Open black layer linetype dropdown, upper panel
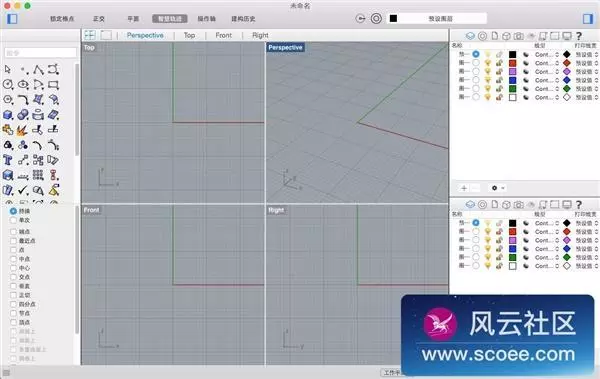600x379 pixels. [547, 54]
